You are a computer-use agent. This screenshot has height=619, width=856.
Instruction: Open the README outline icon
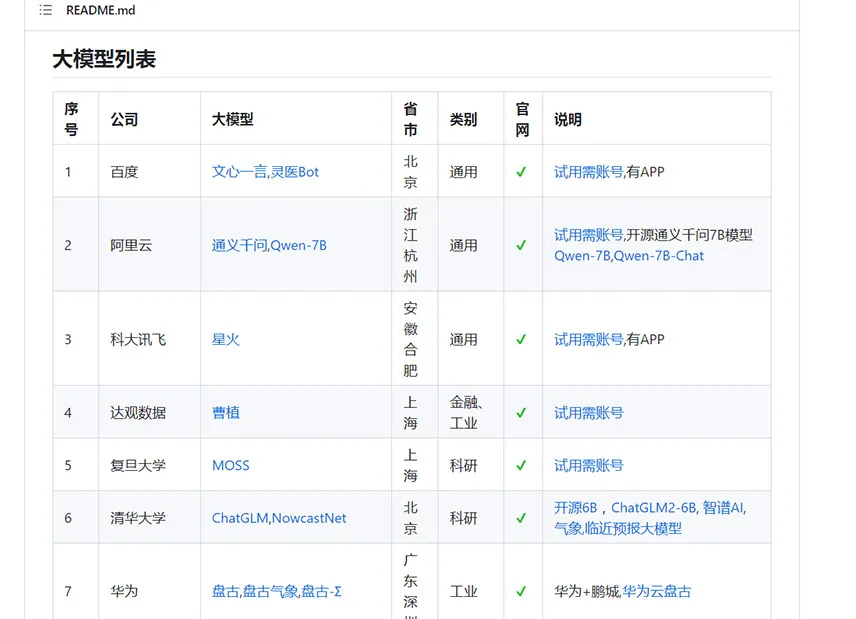pos(46,10)
